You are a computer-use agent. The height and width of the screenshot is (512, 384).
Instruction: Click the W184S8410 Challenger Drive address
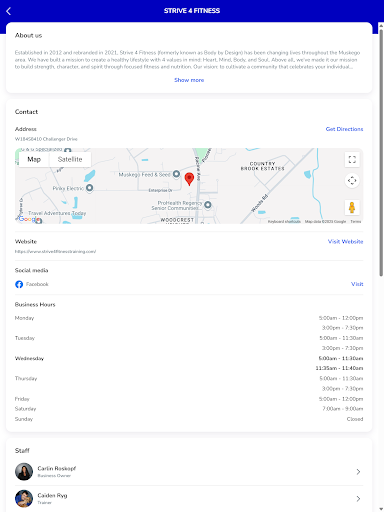[46, 139]
